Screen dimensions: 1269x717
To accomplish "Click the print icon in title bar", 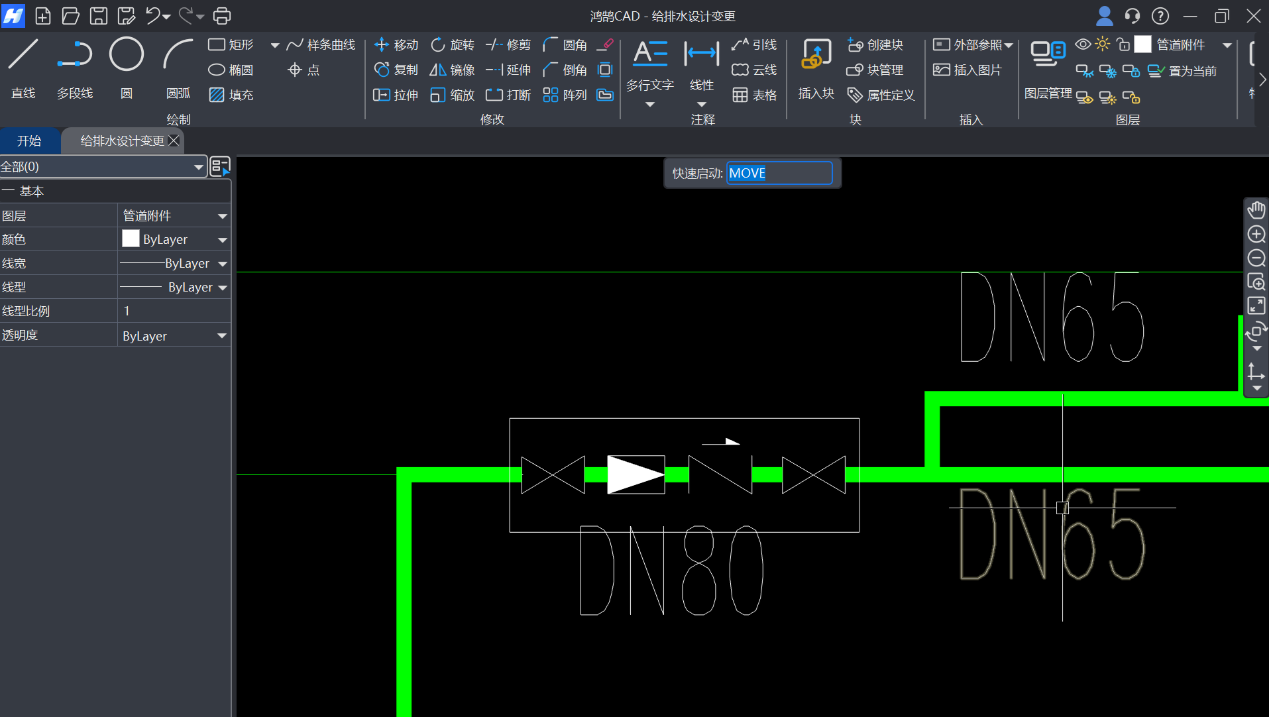I will point(222,16).
